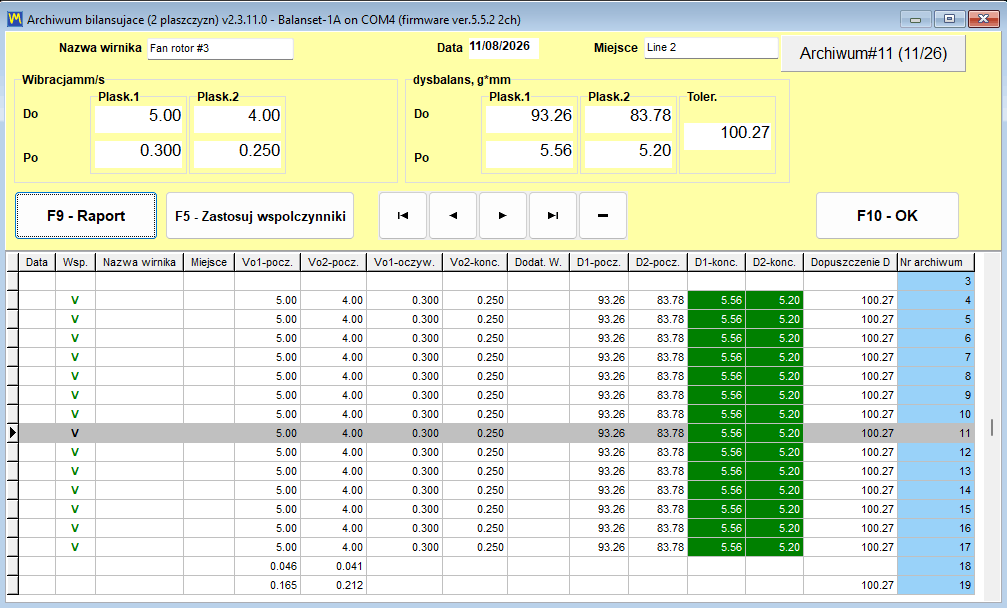Select archive number 3 cell
Screen dimensions: 1007x608
coord(936,281)
